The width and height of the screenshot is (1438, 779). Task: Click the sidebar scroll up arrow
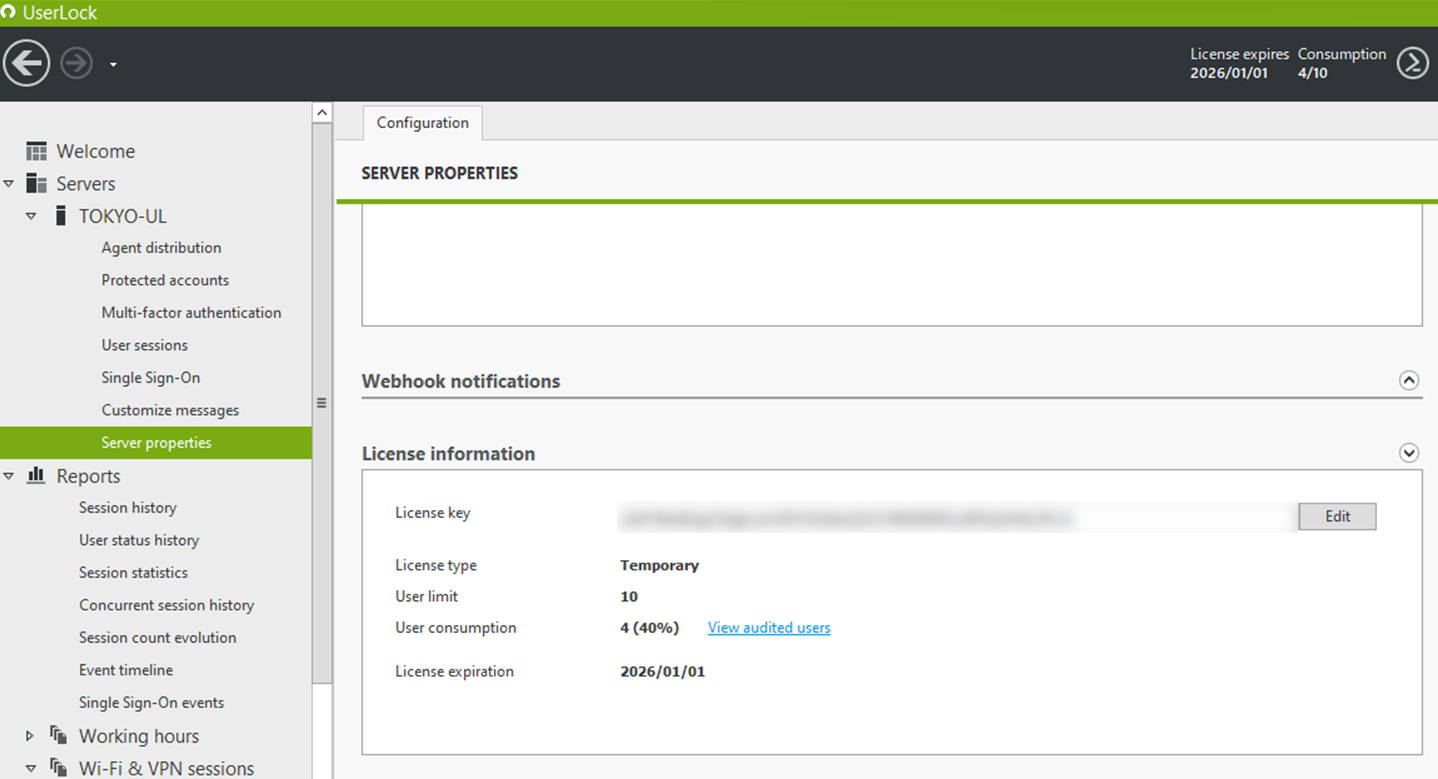322,113
